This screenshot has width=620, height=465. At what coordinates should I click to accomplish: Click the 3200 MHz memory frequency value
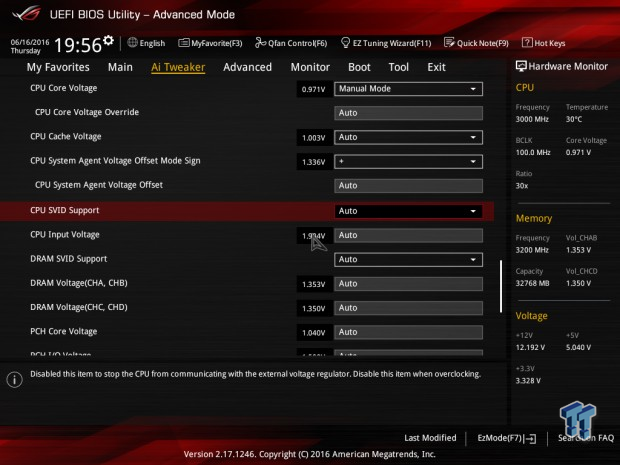pyautogui.click(x=532, y=250)
